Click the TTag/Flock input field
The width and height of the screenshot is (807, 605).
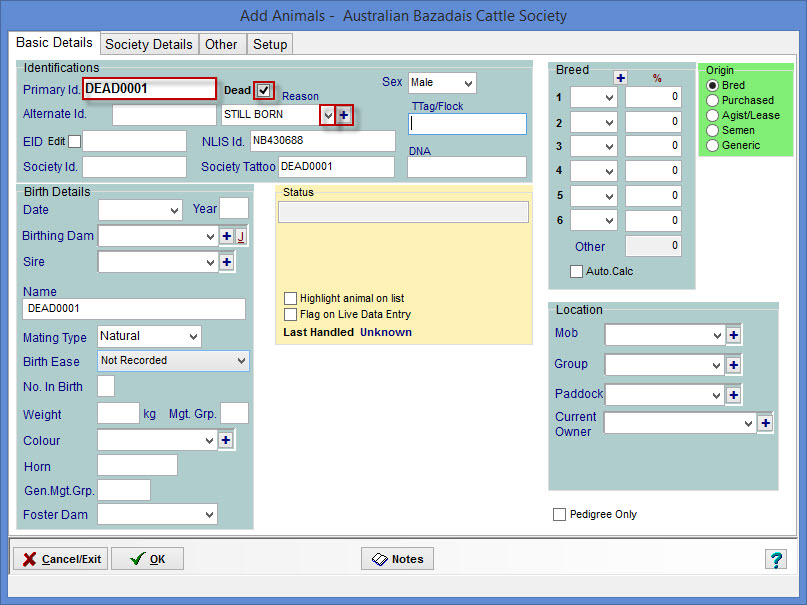pos(467,124)
